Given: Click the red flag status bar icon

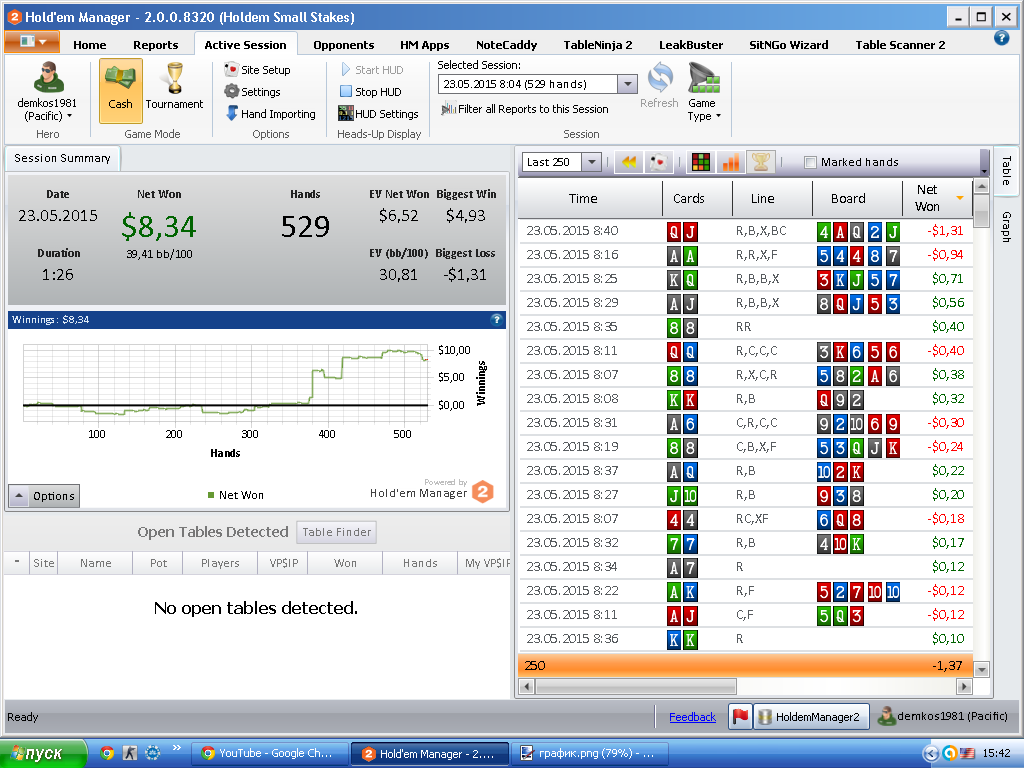Looking at the screenshot, I should click(740, 716).
